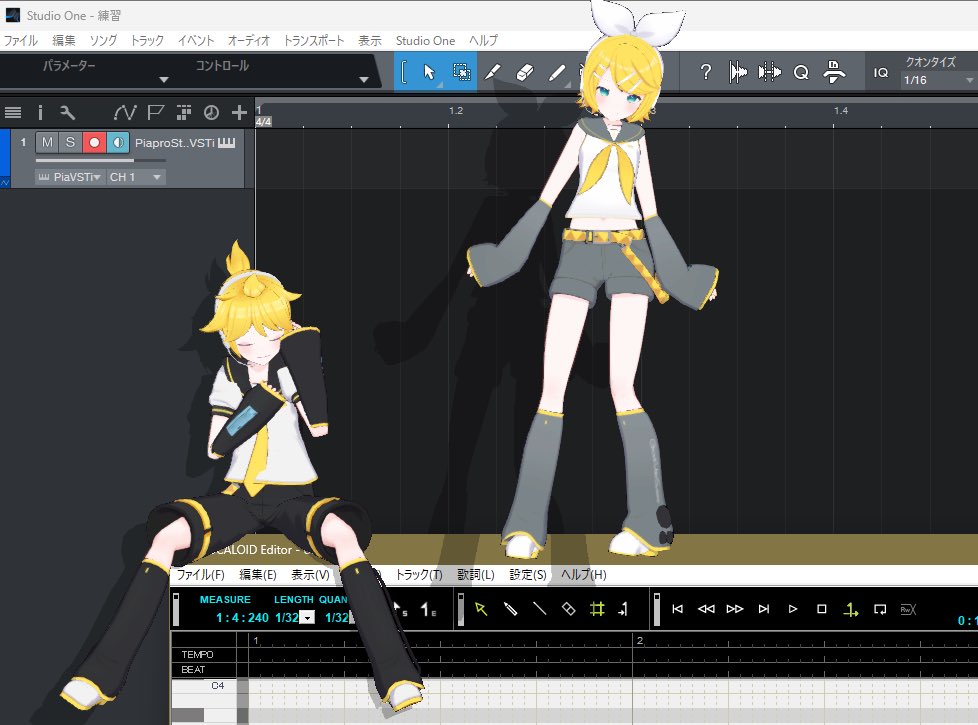978x725 pixels.
Task: Click the 4/4 time signature marker
Action: click(263, 122)
